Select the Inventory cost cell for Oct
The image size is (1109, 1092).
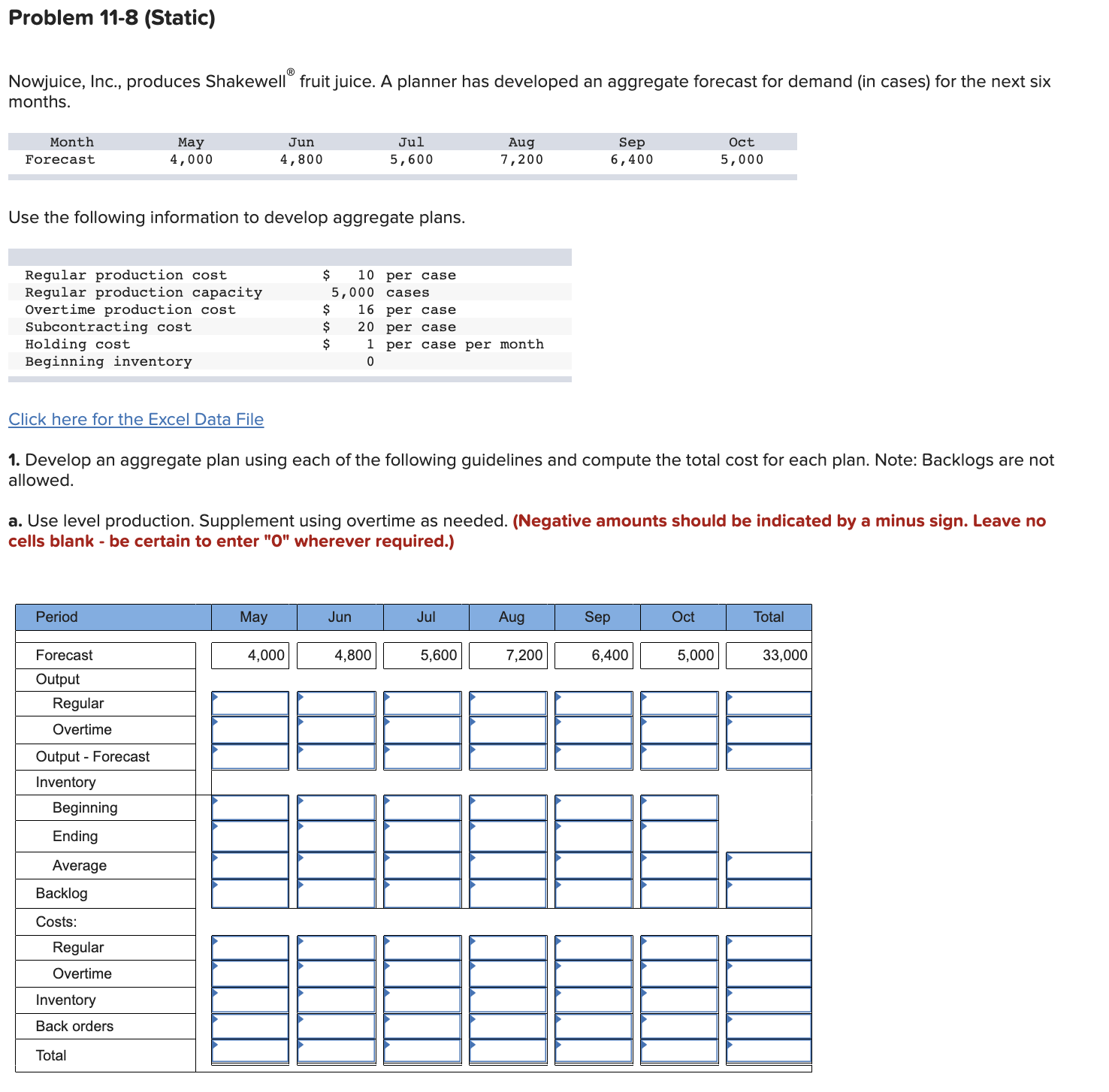pos(679,1000)
